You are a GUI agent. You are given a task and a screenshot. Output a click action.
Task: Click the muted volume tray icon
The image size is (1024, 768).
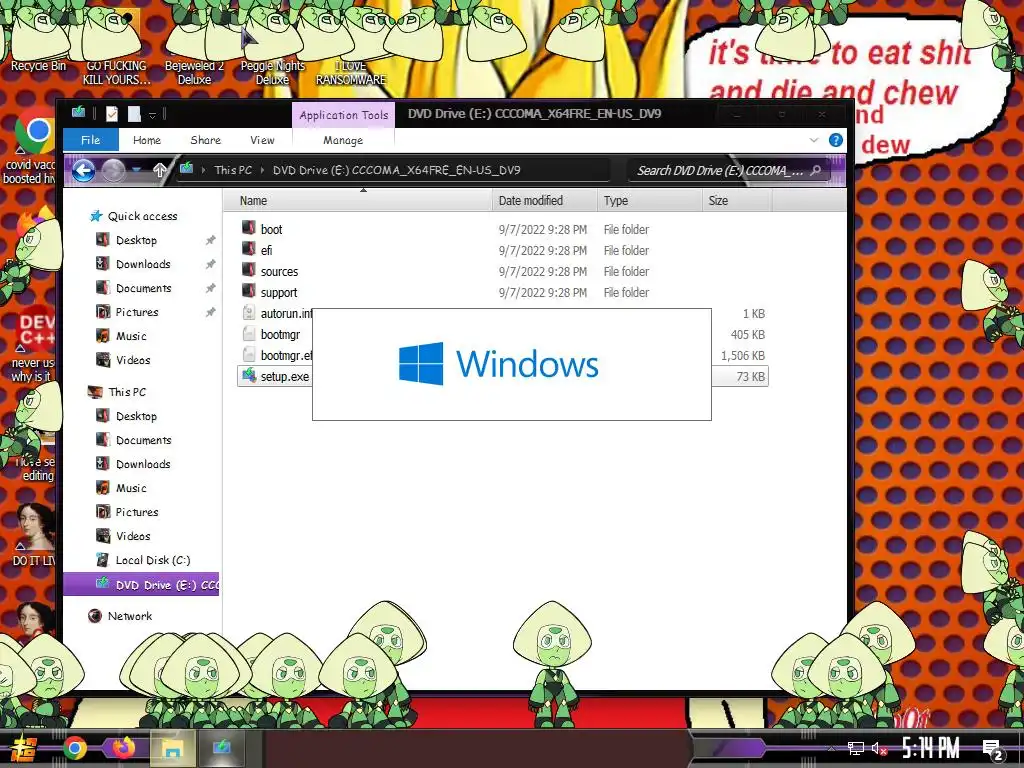(879, 748)
